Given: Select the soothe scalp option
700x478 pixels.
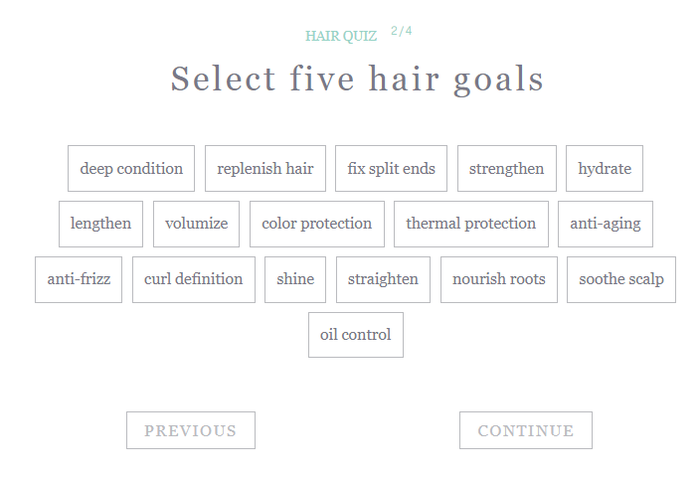Looking at the screenshot, I should pos(621,279).
